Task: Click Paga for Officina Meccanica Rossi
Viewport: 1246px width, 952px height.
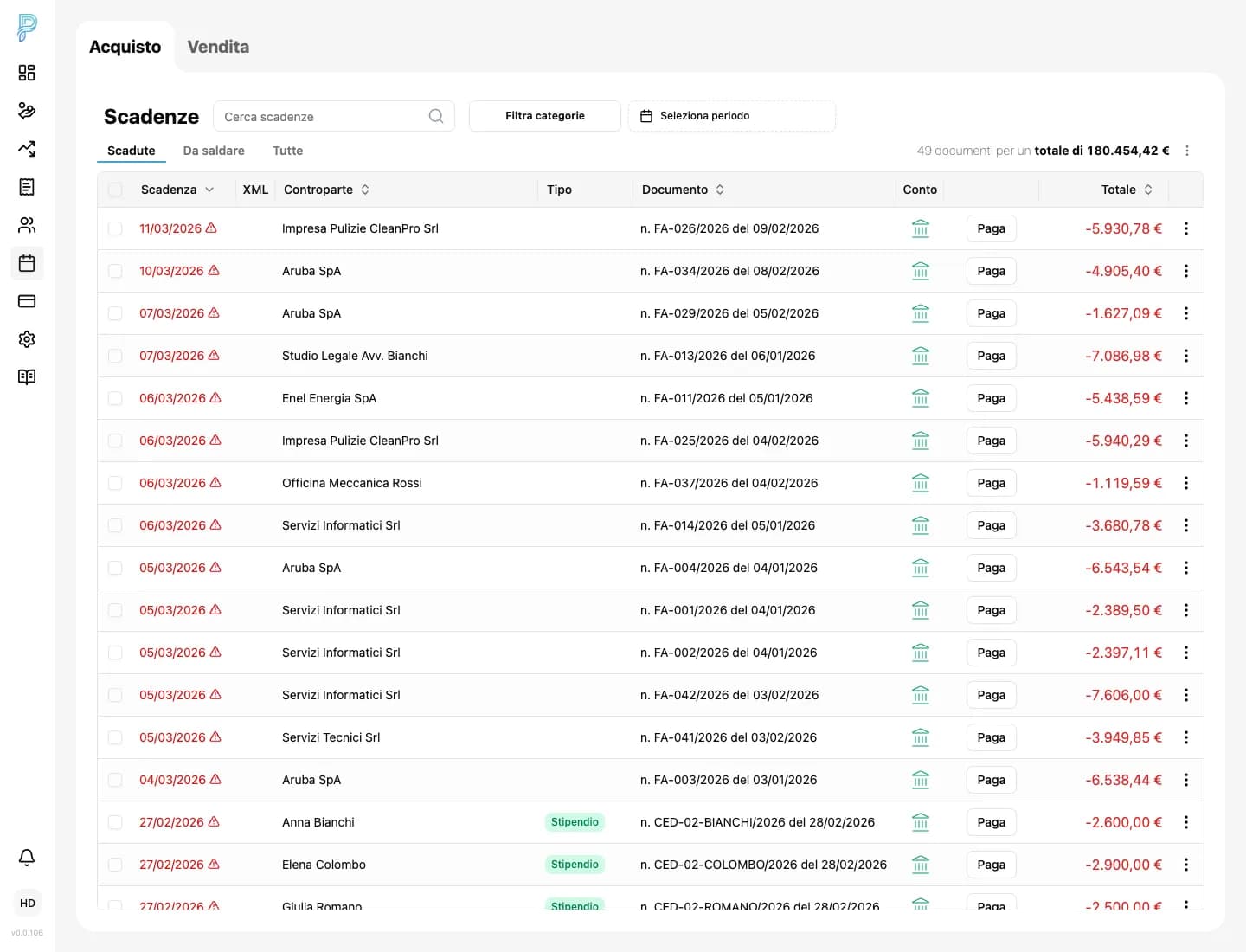Action: click(991, 483)
